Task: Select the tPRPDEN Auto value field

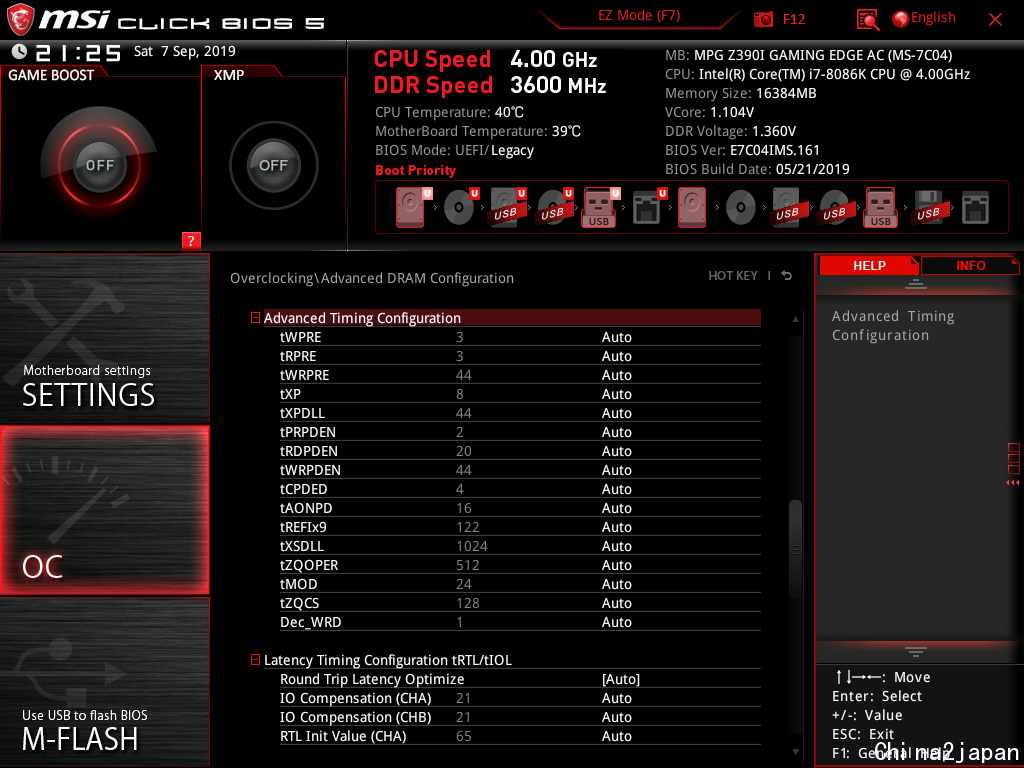Action: tap(616, 432)
